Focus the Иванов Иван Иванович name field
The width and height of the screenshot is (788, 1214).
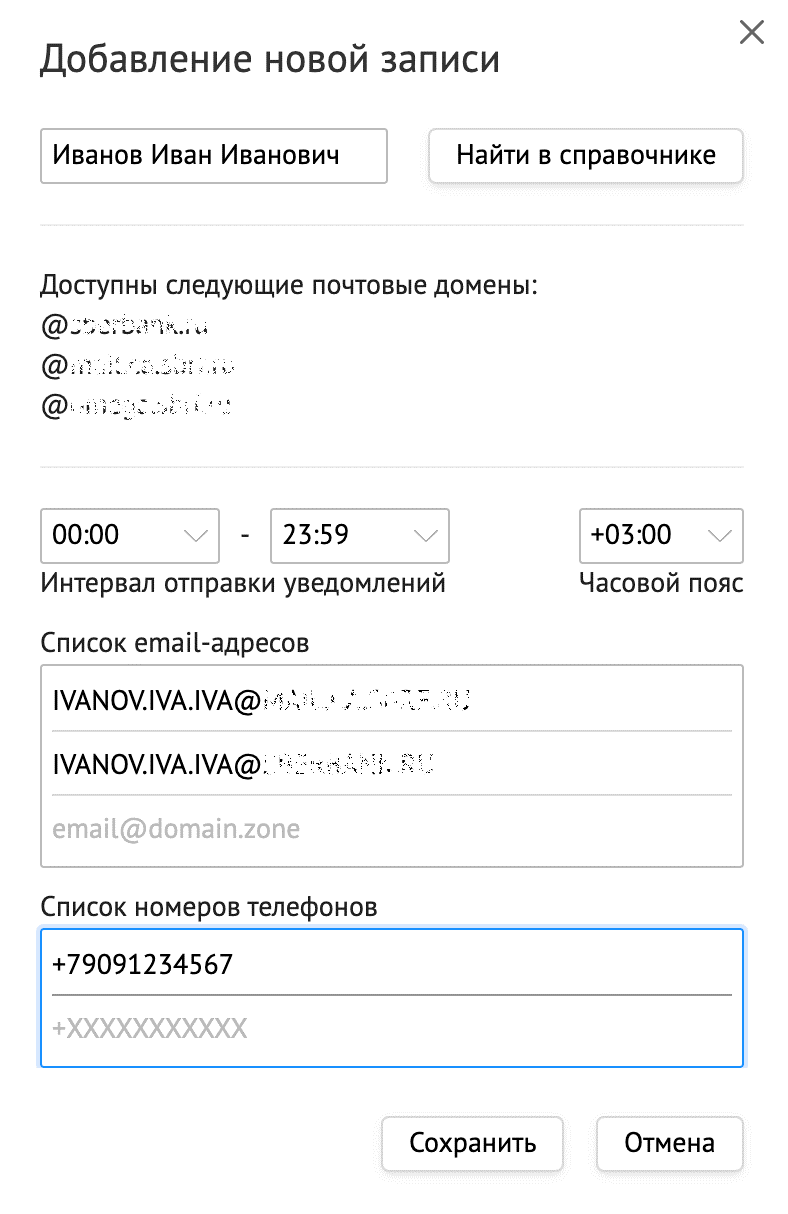coord(213,155)
